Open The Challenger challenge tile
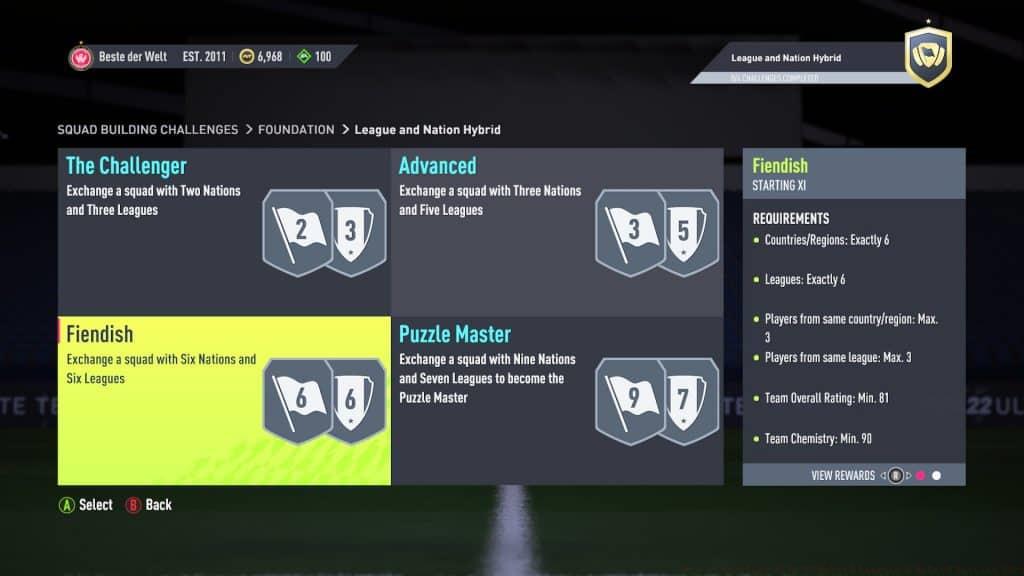1024x576 pixels. pos(225,232)
